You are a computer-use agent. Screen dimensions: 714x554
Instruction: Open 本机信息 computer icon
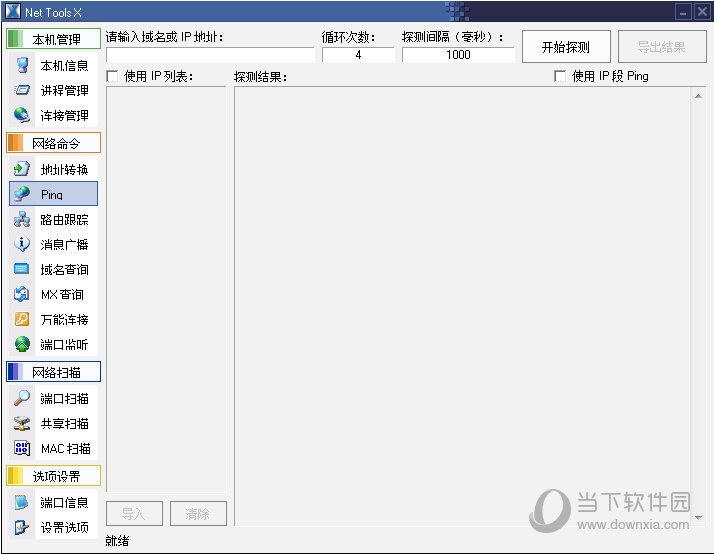click(22, 65)
